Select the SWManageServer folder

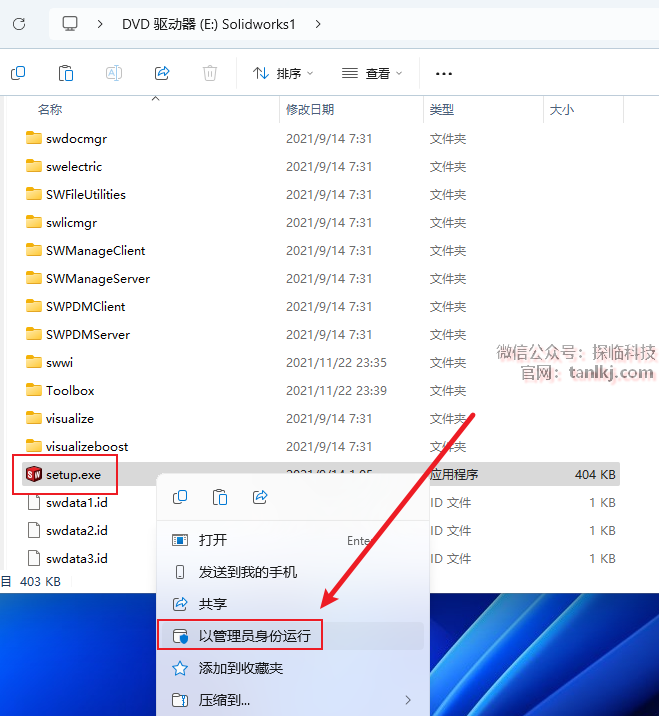click(88, 279)
